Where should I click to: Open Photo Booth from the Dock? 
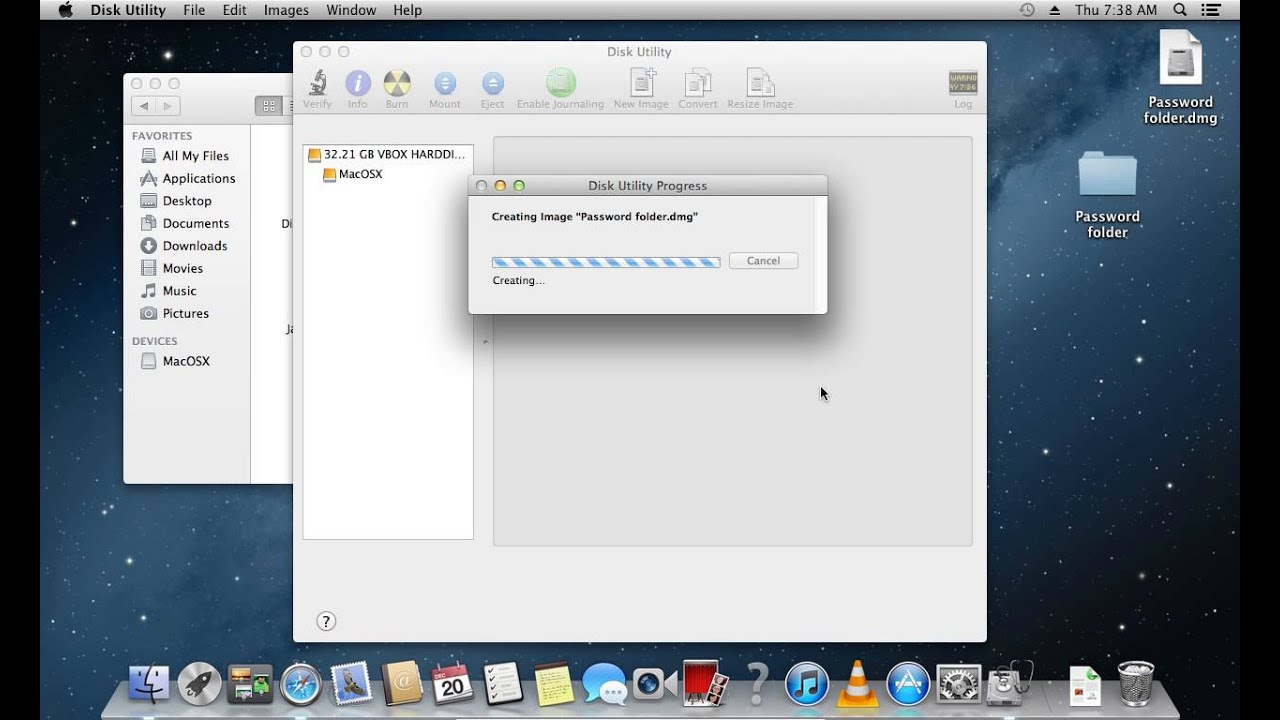(705, 685)
